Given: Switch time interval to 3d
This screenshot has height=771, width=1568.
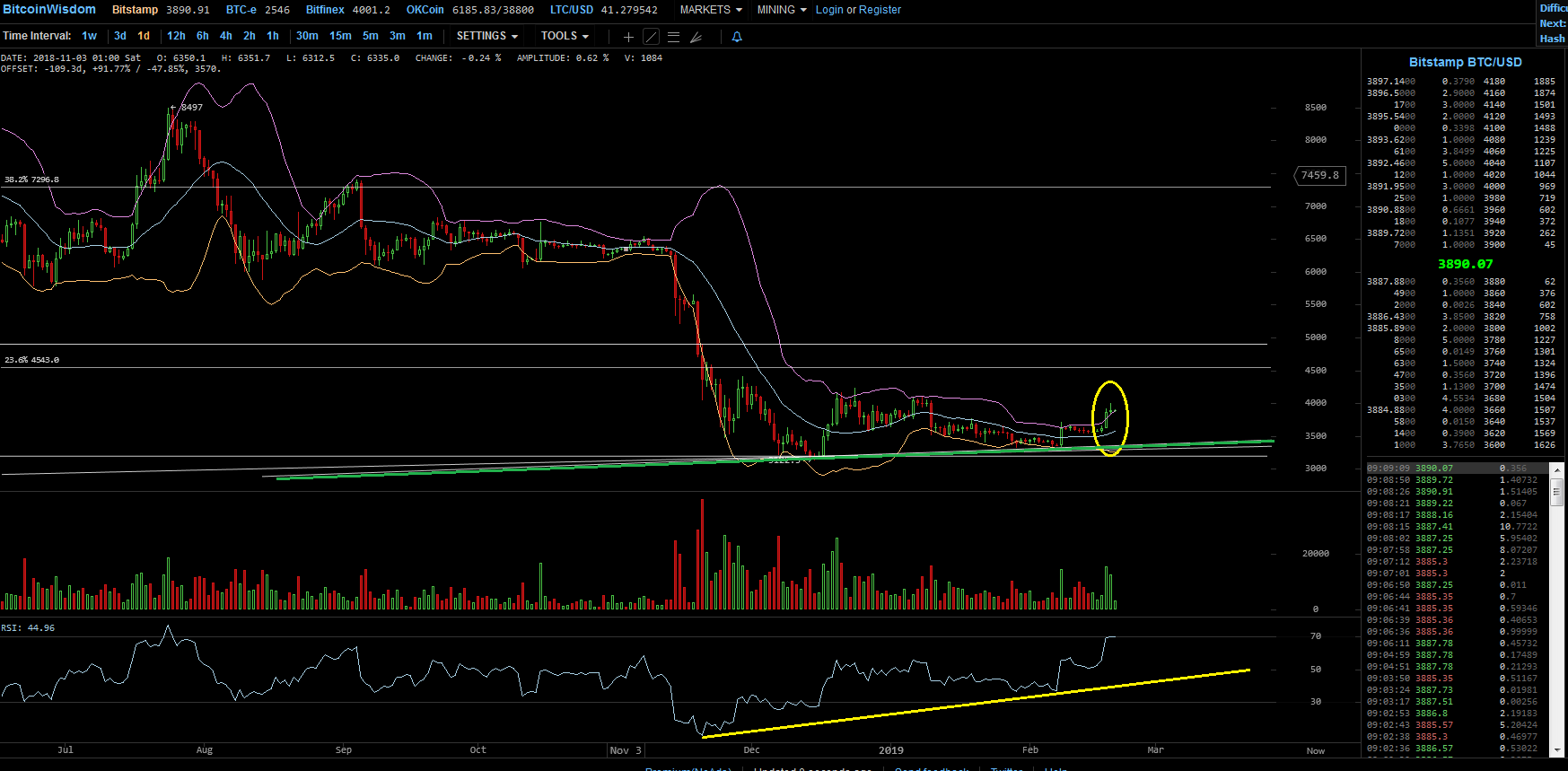Looking at the screenshot, I should pos(120,36).
